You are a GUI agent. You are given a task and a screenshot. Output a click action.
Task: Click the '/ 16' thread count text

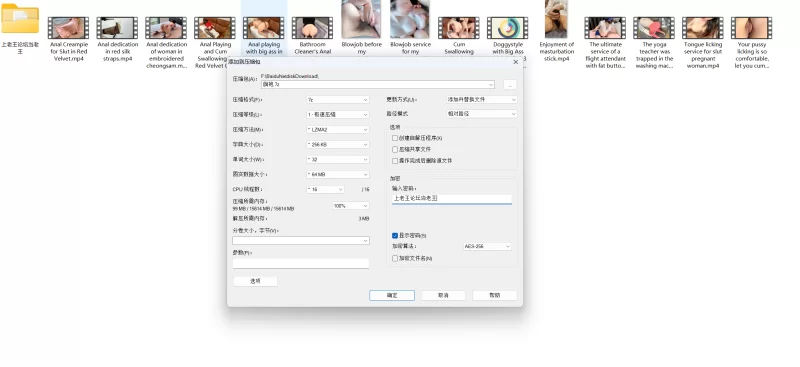click(365, 189)
